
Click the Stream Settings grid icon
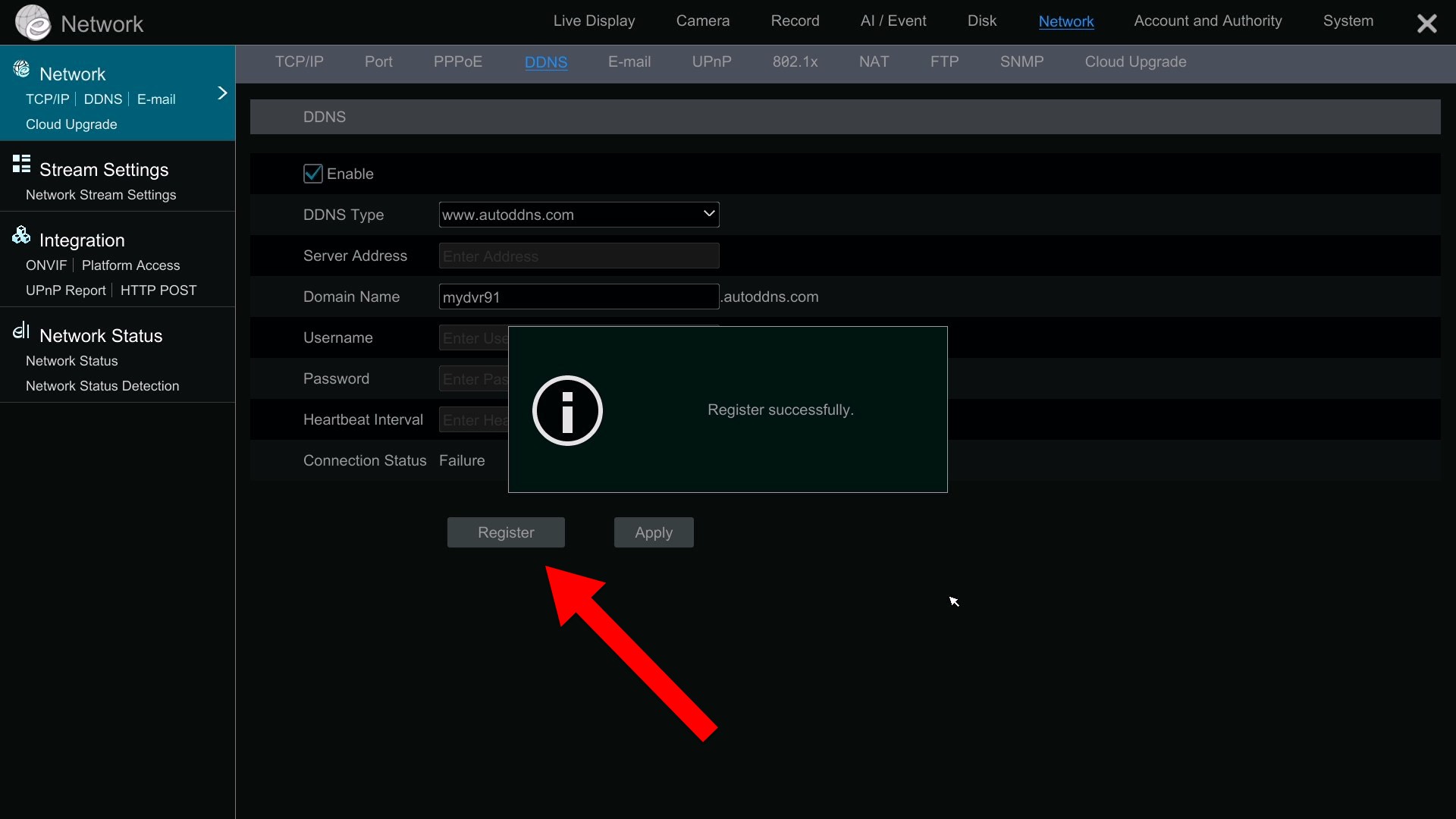pos(21,164)
